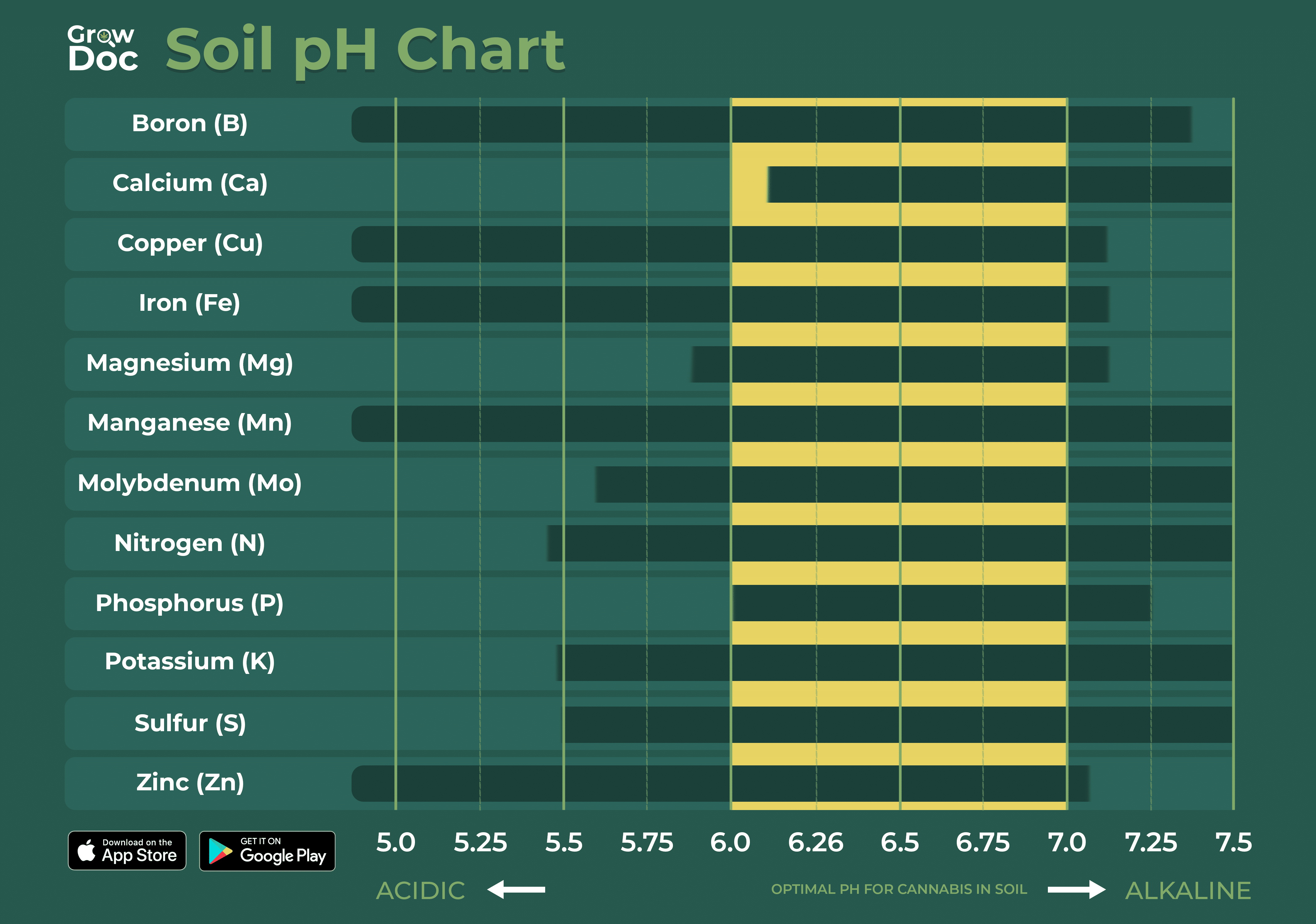Click the ALKALINE label
The width and height of the screenshot is (1316, 924).
point(1188,891)
